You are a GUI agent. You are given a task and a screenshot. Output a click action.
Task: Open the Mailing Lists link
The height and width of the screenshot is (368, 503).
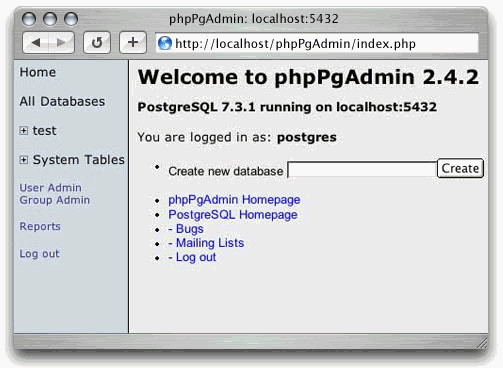(206, 243)
